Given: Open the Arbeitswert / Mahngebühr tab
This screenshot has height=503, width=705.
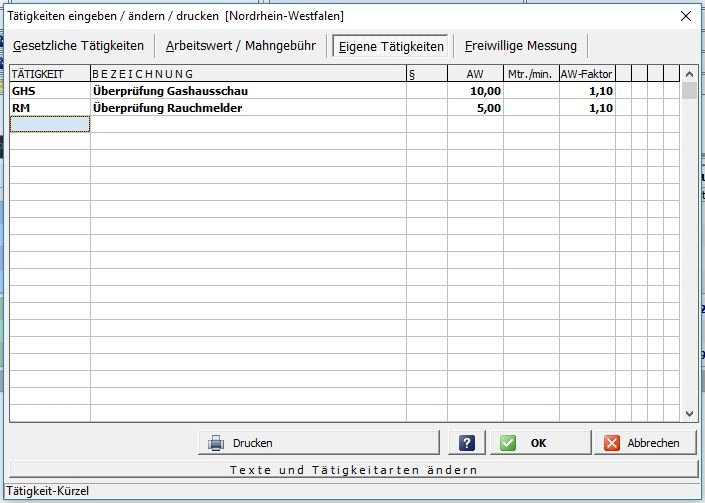Looking at the screenshot, I should click(x=241, y=46).
